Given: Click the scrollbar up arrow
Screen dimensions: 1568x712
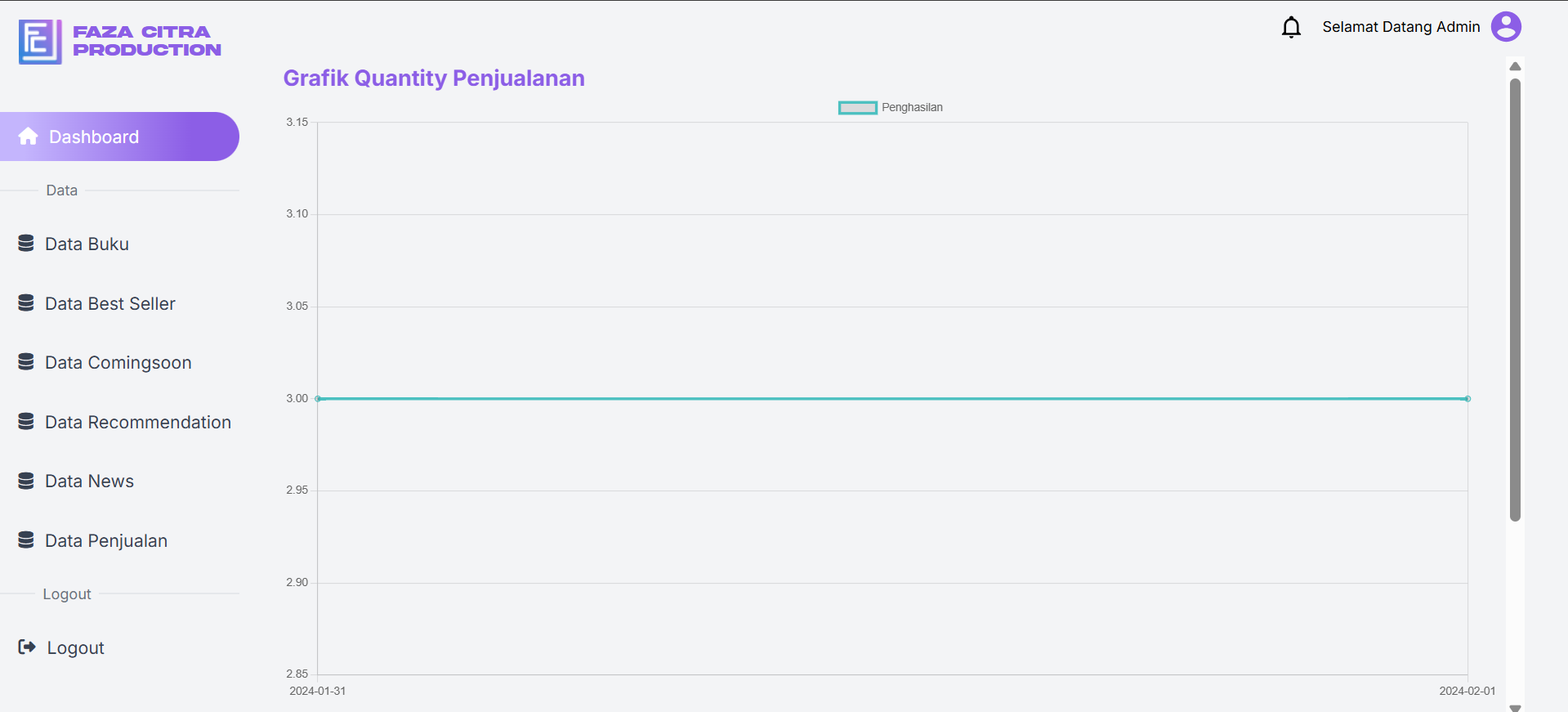Looking at the screenshot, I should (x=1515, y=66).
